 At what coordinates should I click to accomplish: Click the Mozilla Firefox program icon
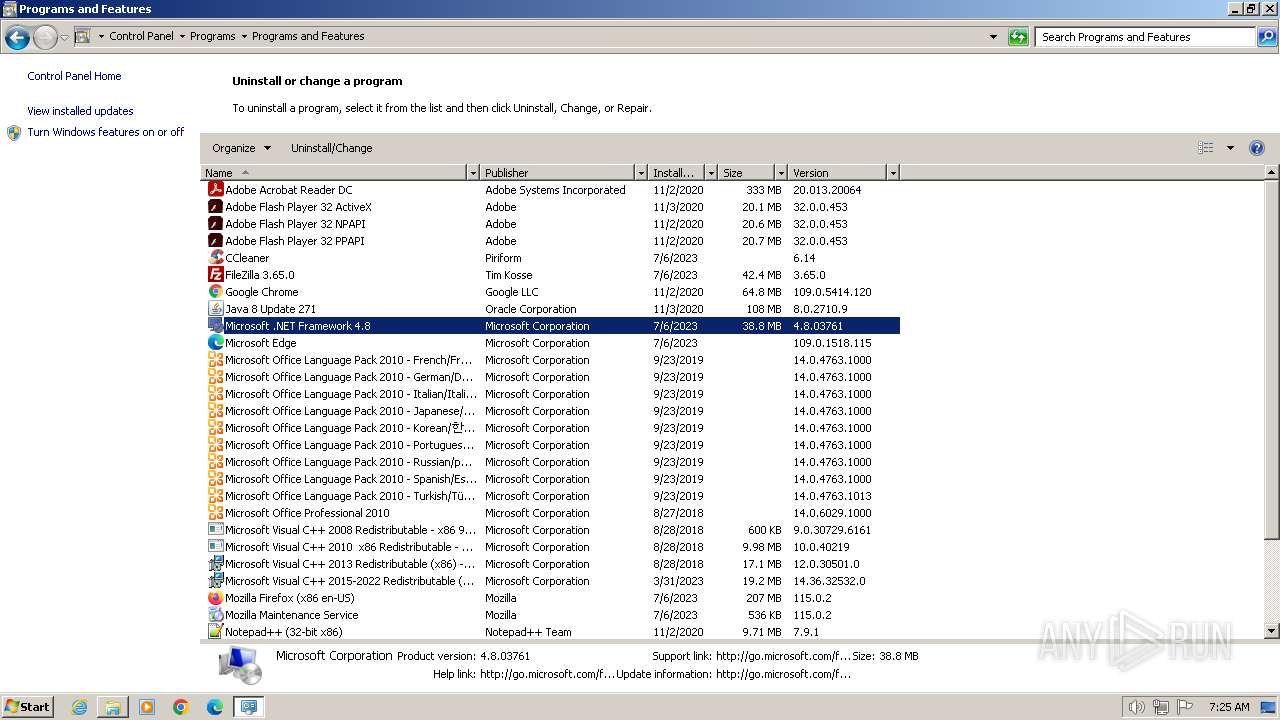click(215, 597)
